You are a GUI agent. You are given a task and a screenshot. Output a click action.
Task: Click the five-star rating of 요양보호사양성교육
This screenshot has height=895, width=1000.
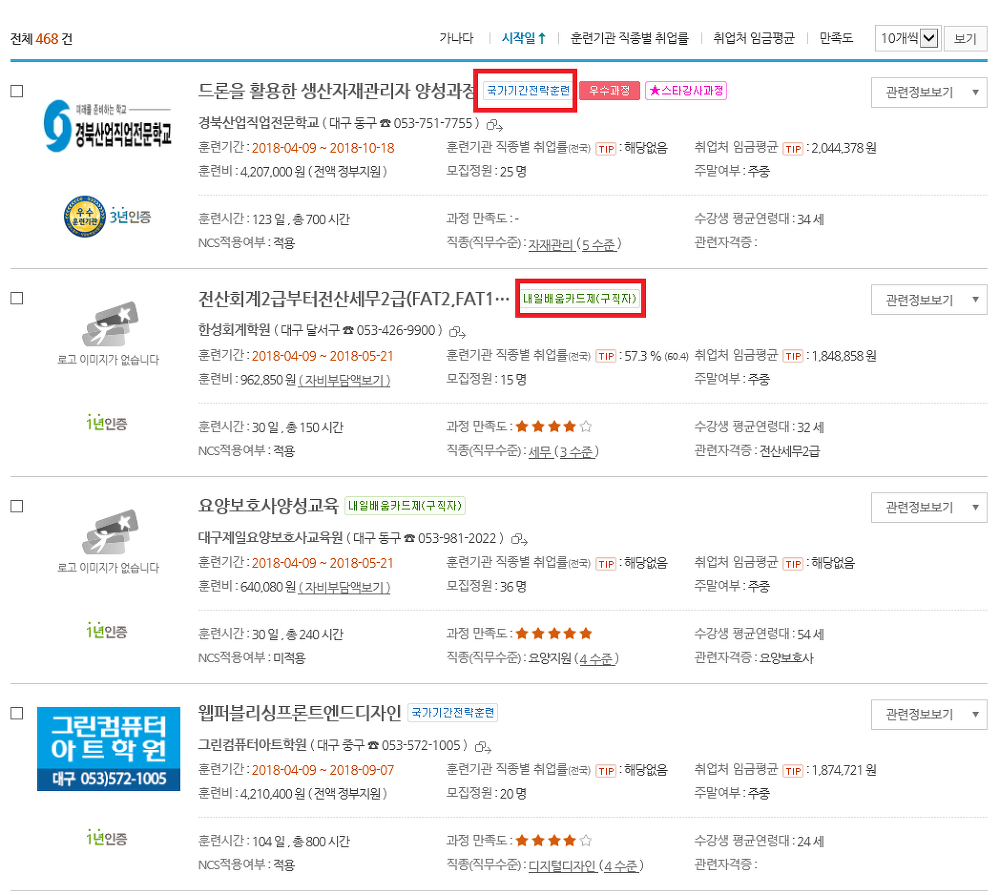pyautogui.click(x=554, y=633)
